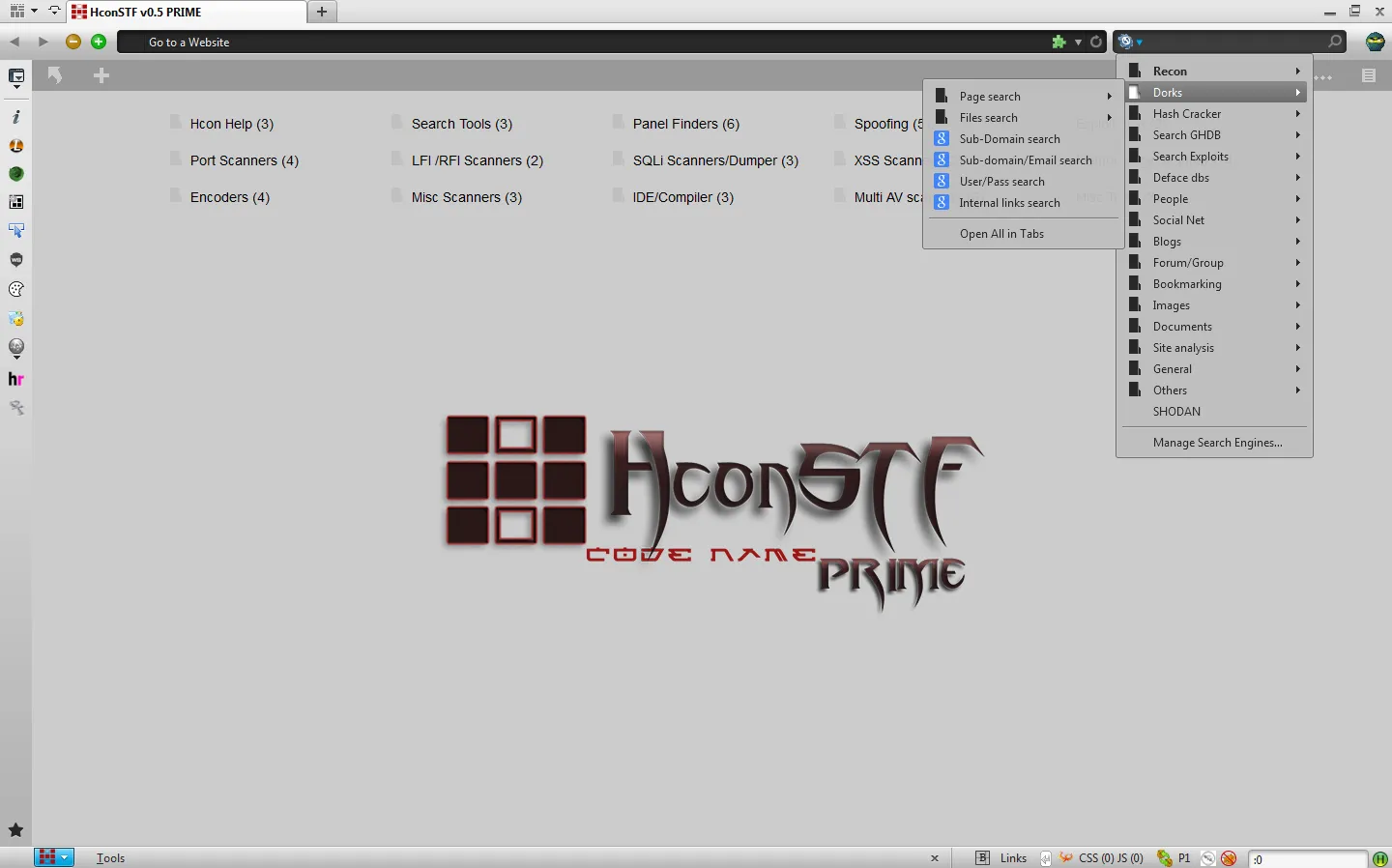Image resolution: width=1392 pixels, height=868 pixels.
Task: Select 'Sub-Domain search' from Dorks menu
Action: click(1009, 139)
